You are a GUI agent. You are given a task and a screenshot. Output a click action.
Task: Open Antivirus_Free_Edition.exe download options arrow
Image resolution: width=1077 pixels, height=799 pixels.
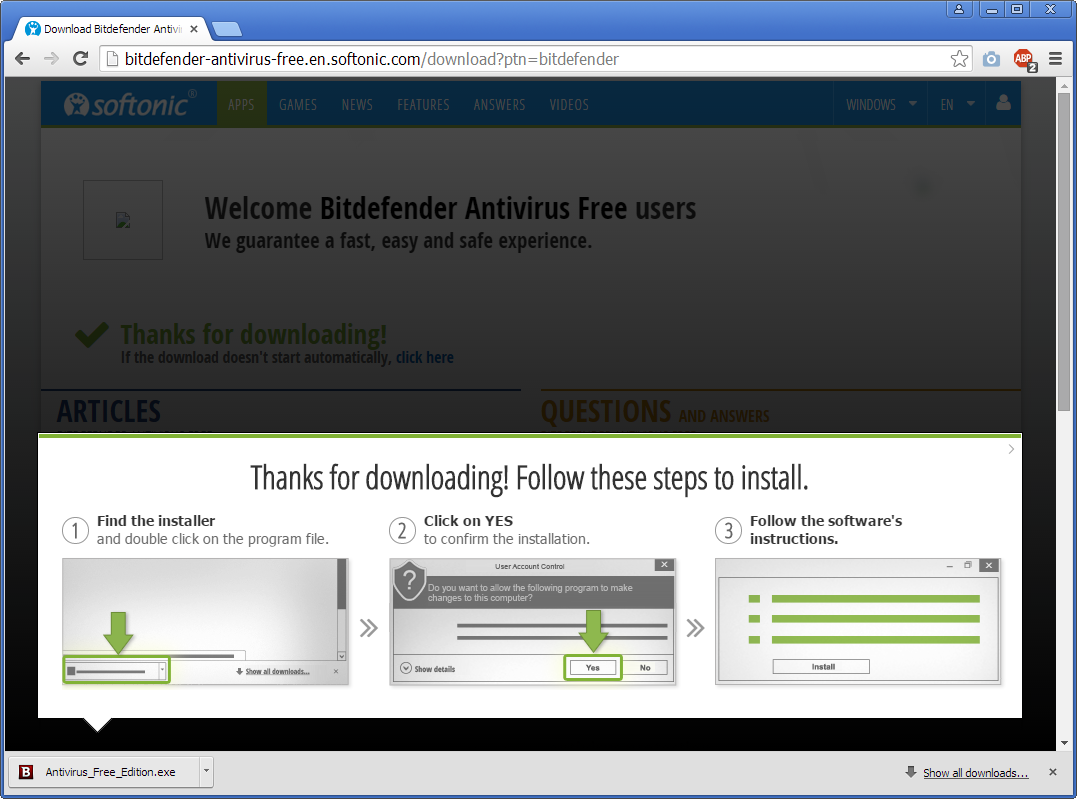206,772
